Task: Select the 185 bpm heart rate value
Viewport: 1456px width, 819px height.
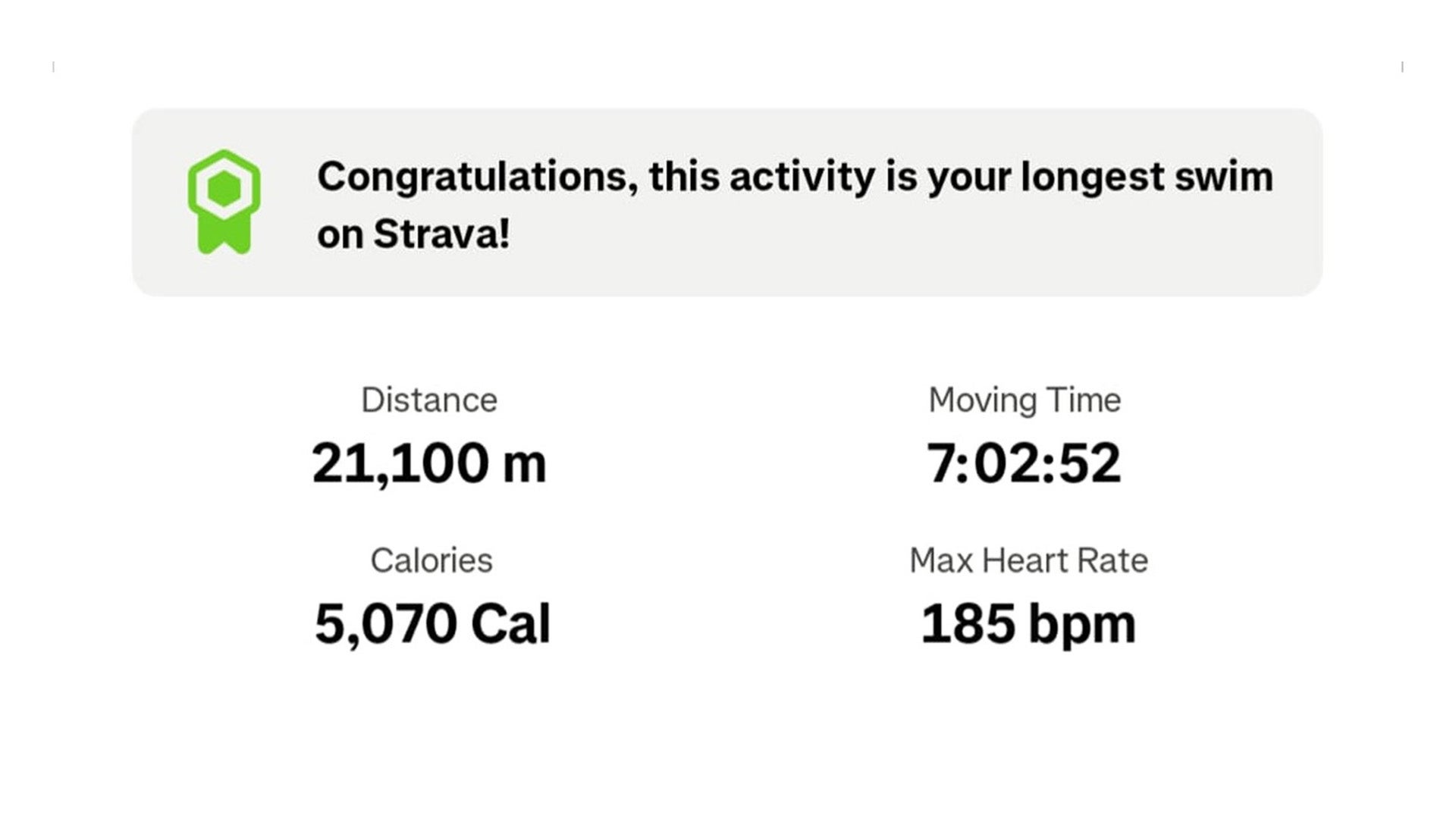Action: click(x=1028, y=623)
